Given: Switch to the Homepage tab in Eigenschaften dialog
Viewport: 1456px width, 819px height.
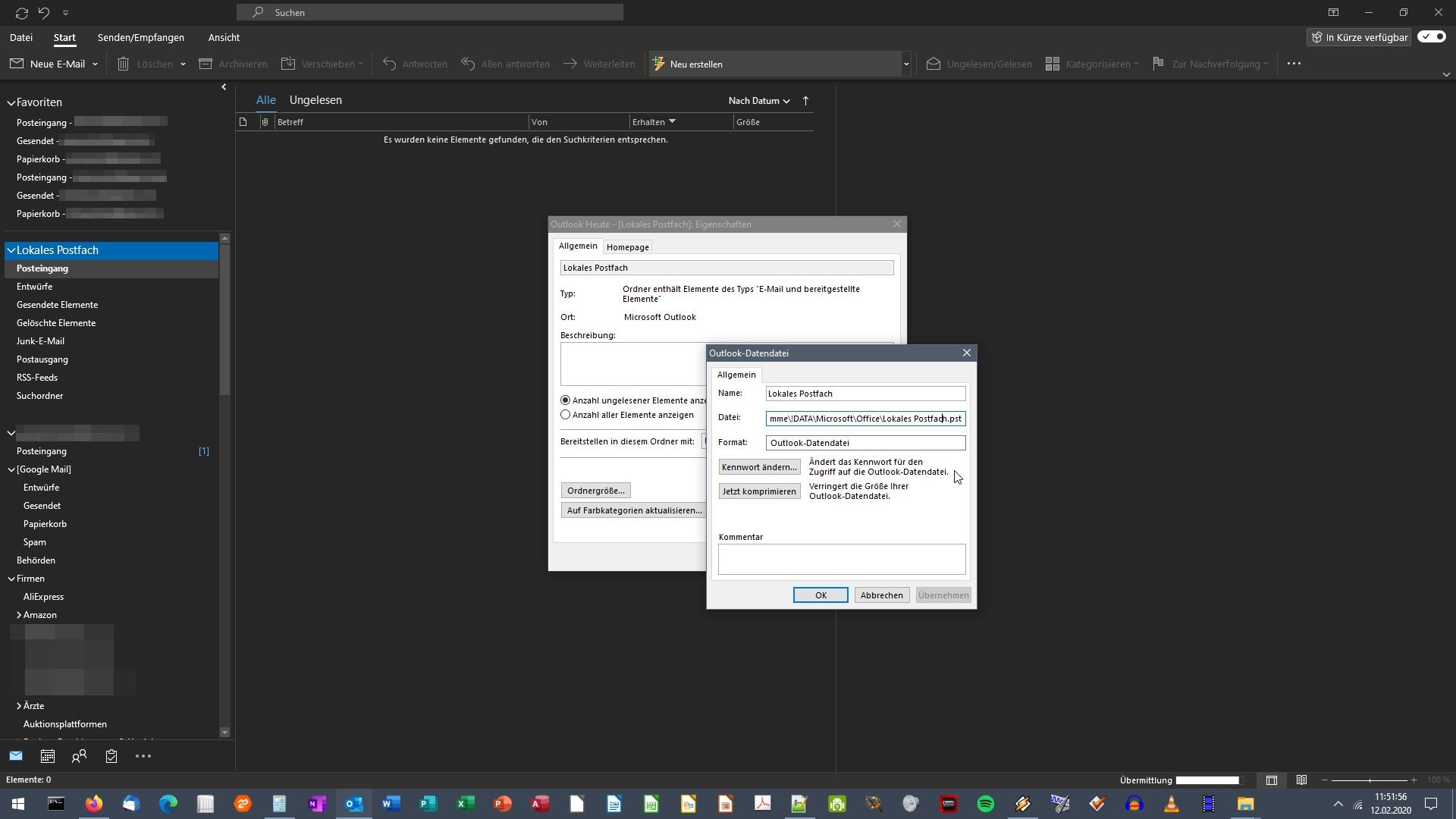Looking at the screenshot, I should point(628,247).
